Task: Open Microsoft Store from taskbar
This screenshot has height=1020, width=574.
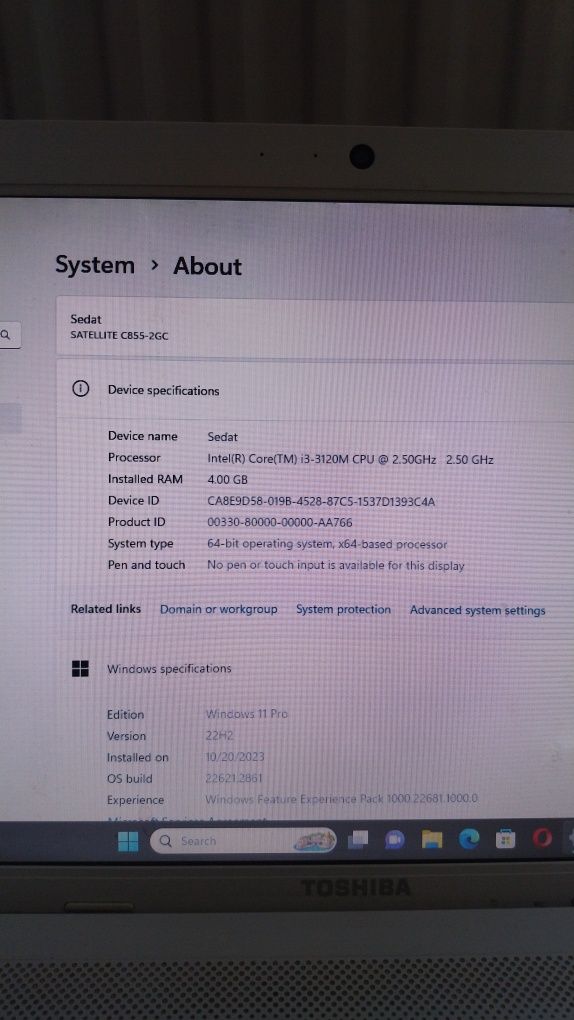Action: click(x=506, y=839)
